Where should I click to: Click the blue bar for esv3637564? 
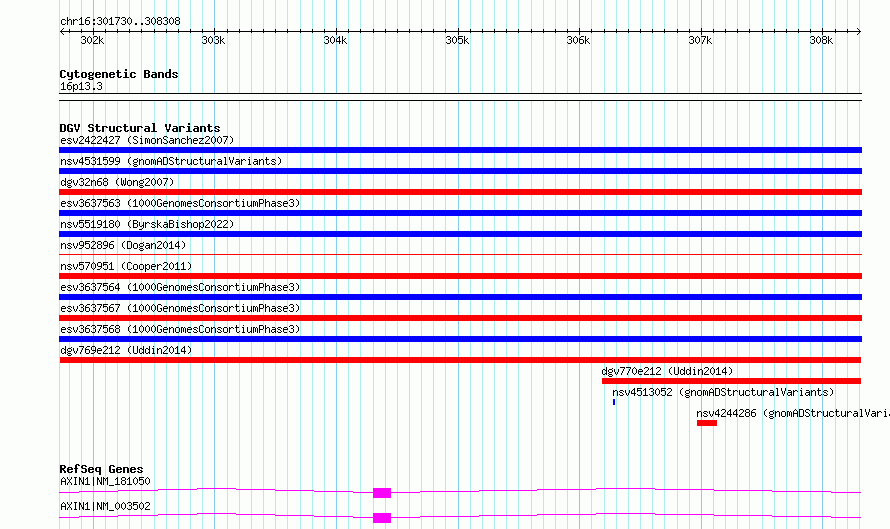(x=460, y=297)
